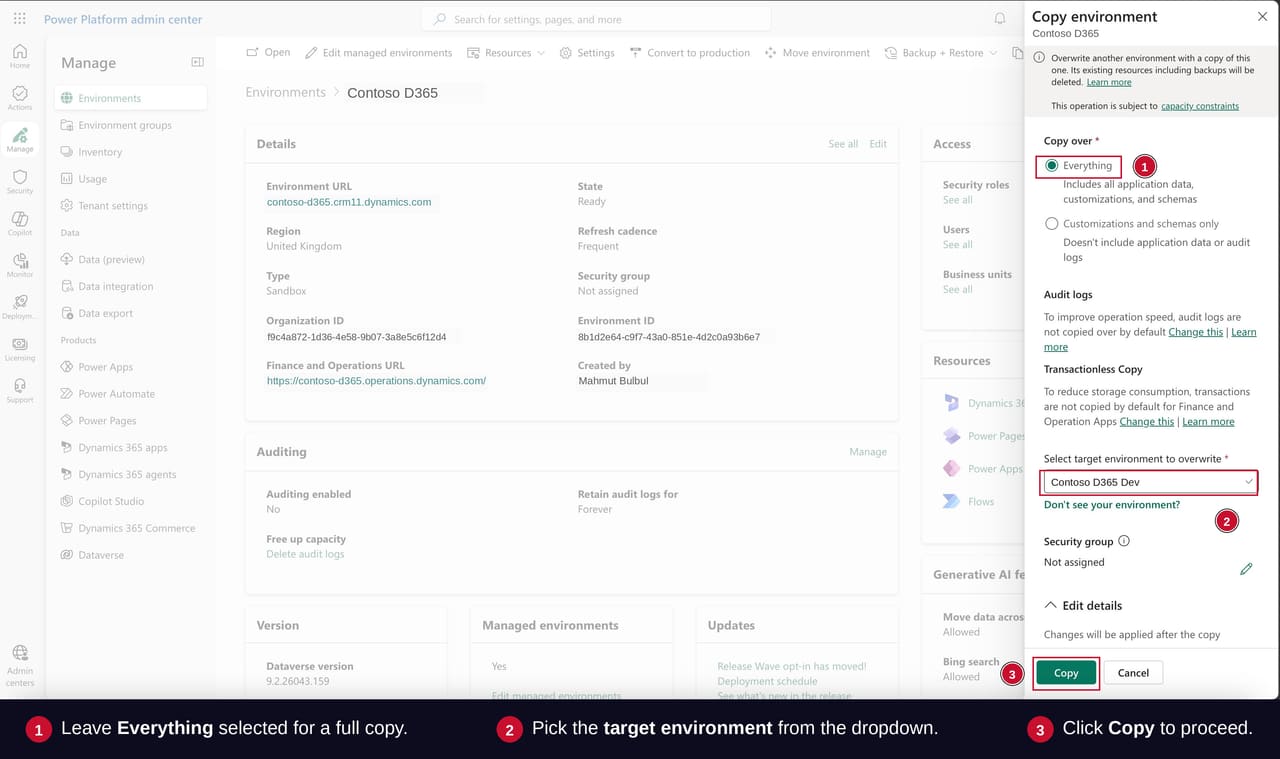Open the Finance and Operations URL
Image resolution: width=1280 pixels, height=759 pixels.
pos(376,381)
